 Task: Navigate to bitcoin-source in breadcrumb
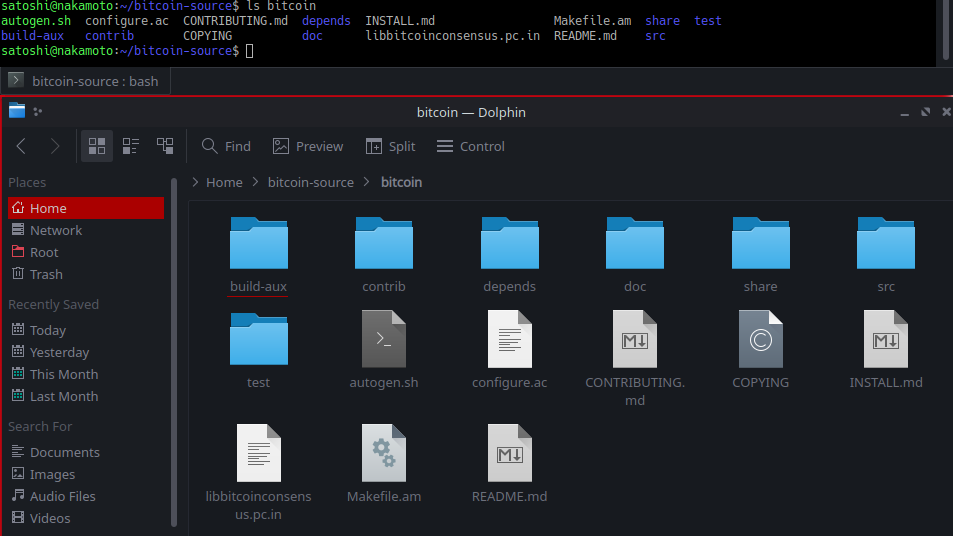311,182
